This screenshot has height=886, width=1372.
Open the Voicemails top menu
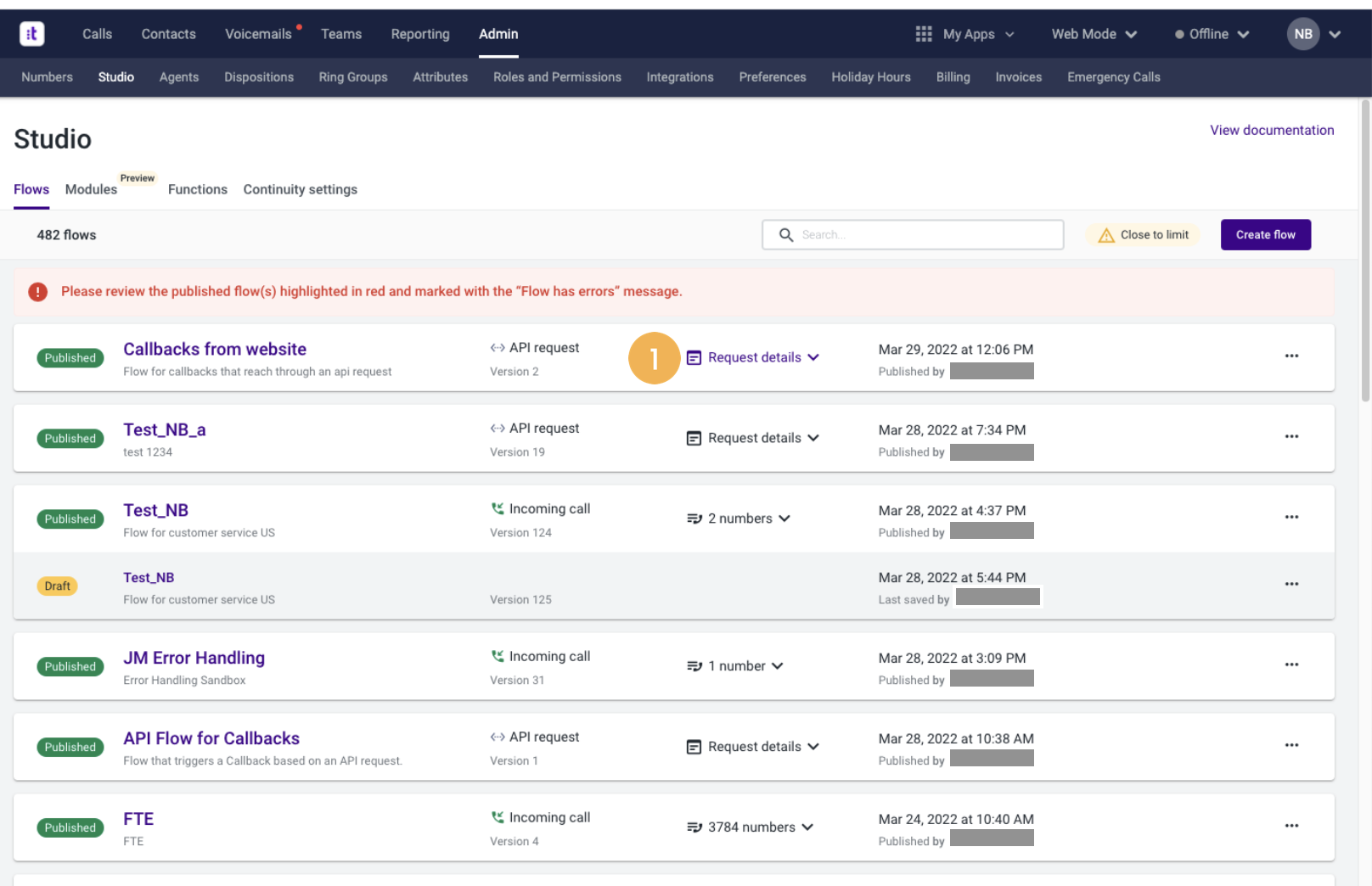(258, 34)
